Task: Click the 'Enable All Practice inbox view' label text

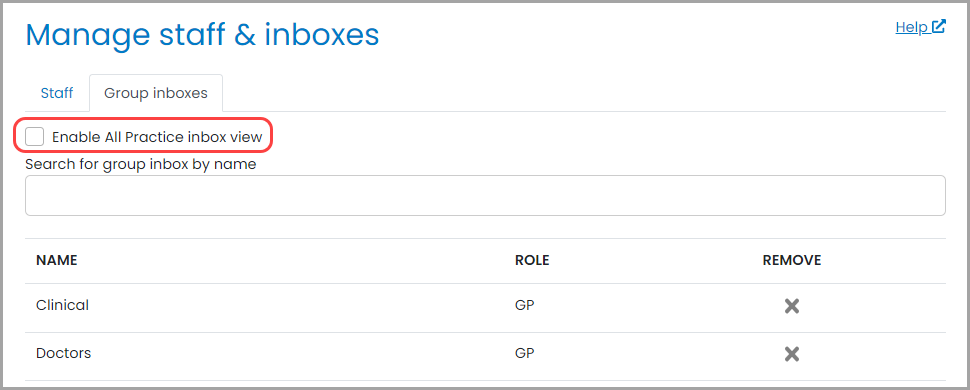Action: 157,137
